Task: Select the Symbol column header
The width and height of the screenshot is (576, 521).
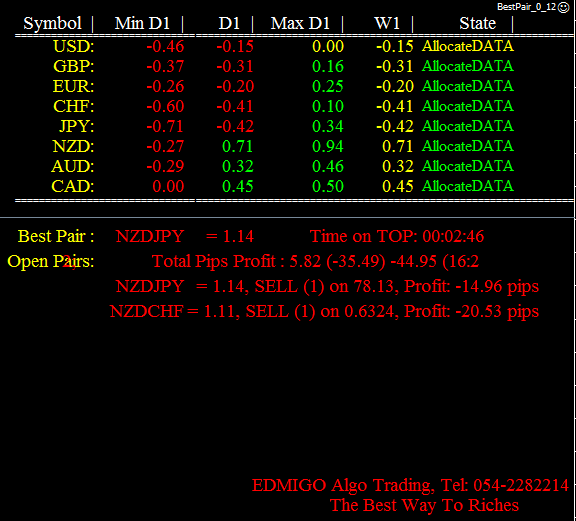Action: tap(52, 23)
